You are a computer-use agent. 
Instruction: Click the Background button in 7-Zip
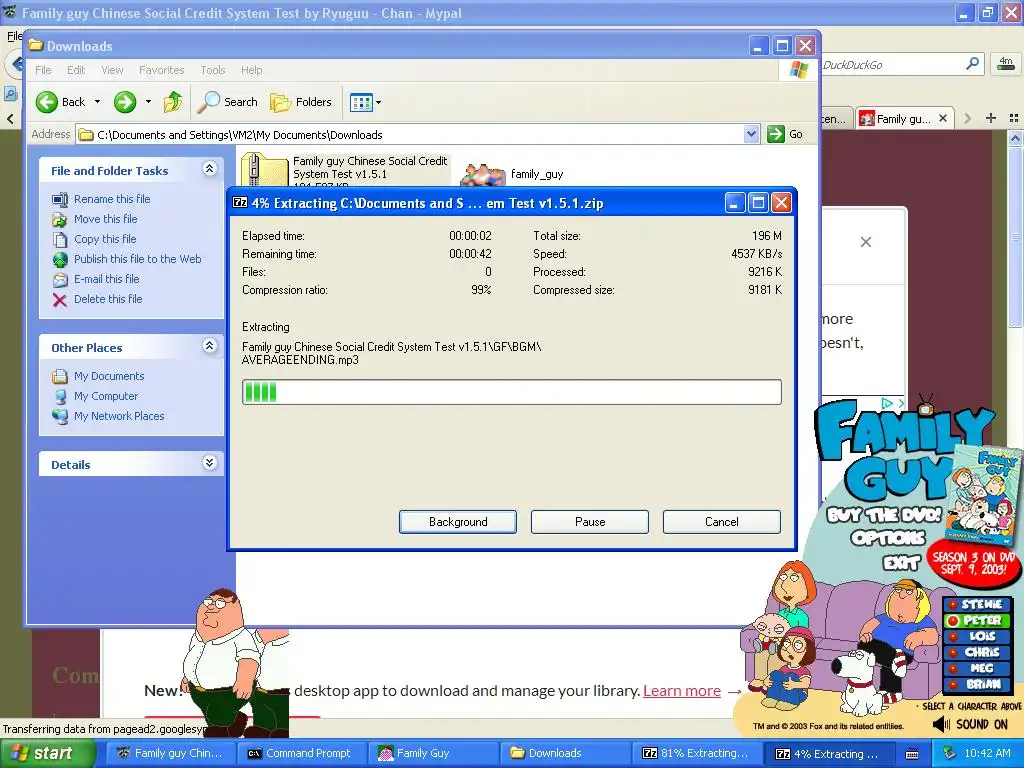(458, 522)
